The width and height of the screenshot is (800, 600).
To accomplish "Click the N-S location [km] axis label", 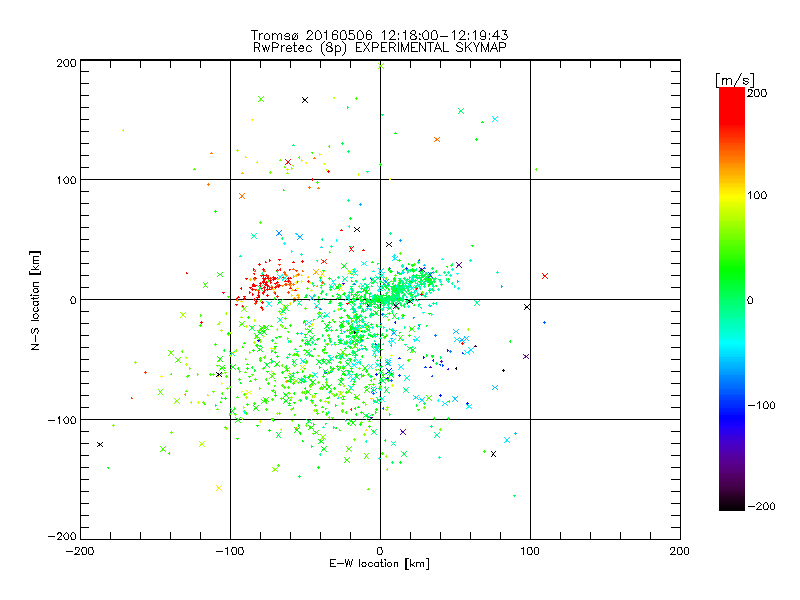I will [35, 300].
